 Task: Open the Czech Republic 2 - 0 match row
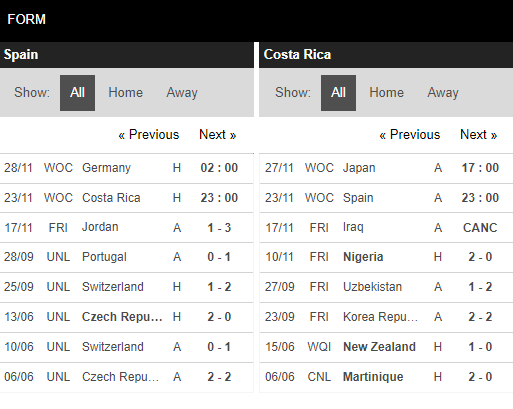coord(127,317)
